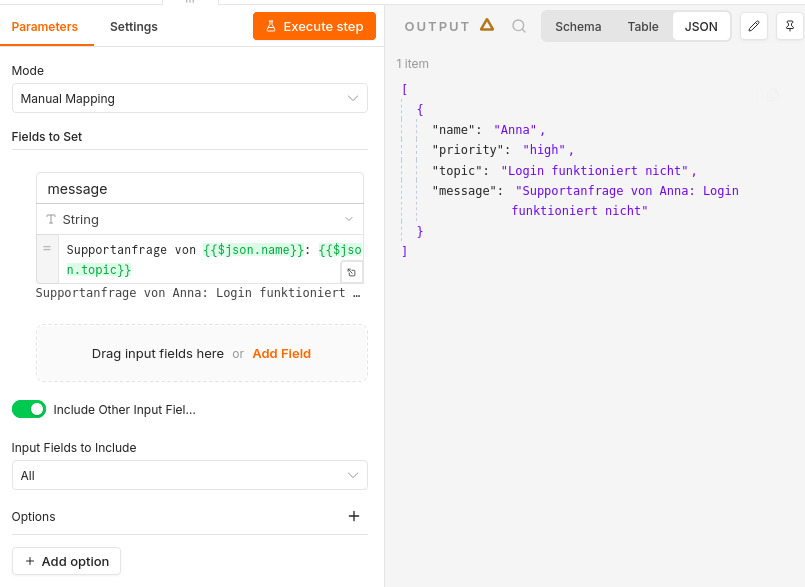Click the "high" priority value
805x587 pixels.
pos(544,150)
